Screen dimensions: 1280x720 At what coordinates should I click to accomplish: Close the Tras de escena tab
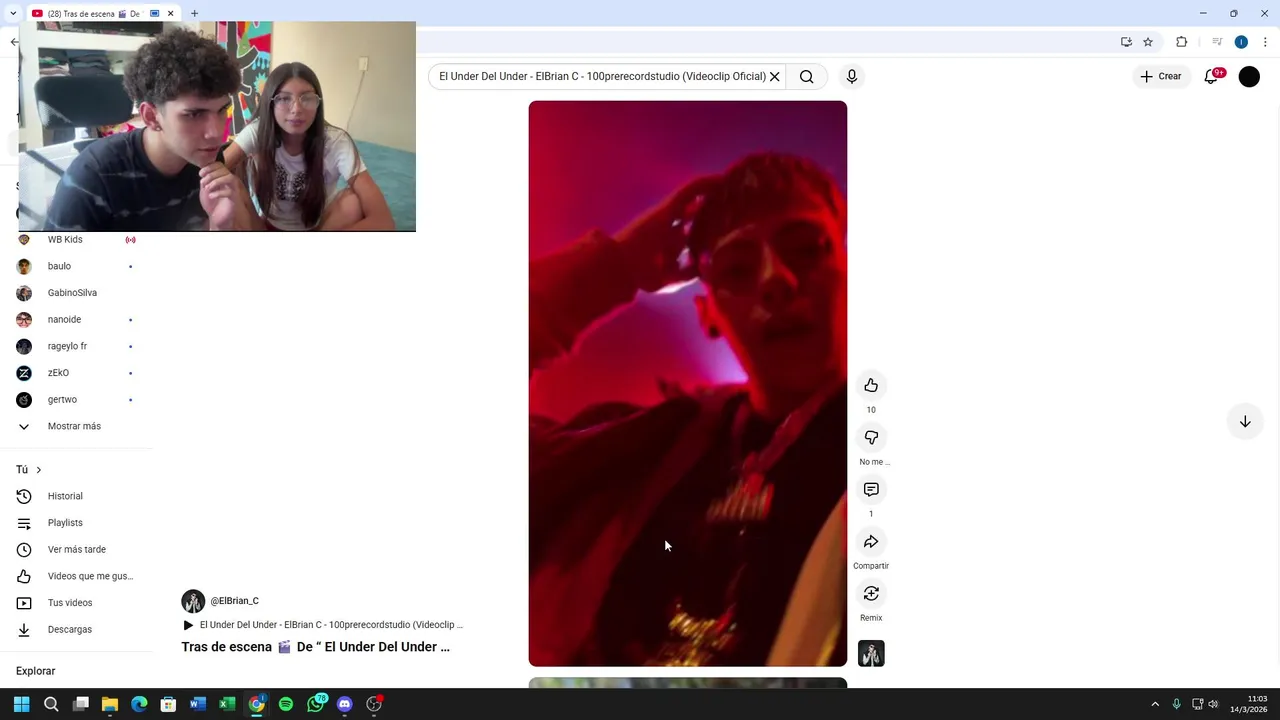(x=170, y=14)
